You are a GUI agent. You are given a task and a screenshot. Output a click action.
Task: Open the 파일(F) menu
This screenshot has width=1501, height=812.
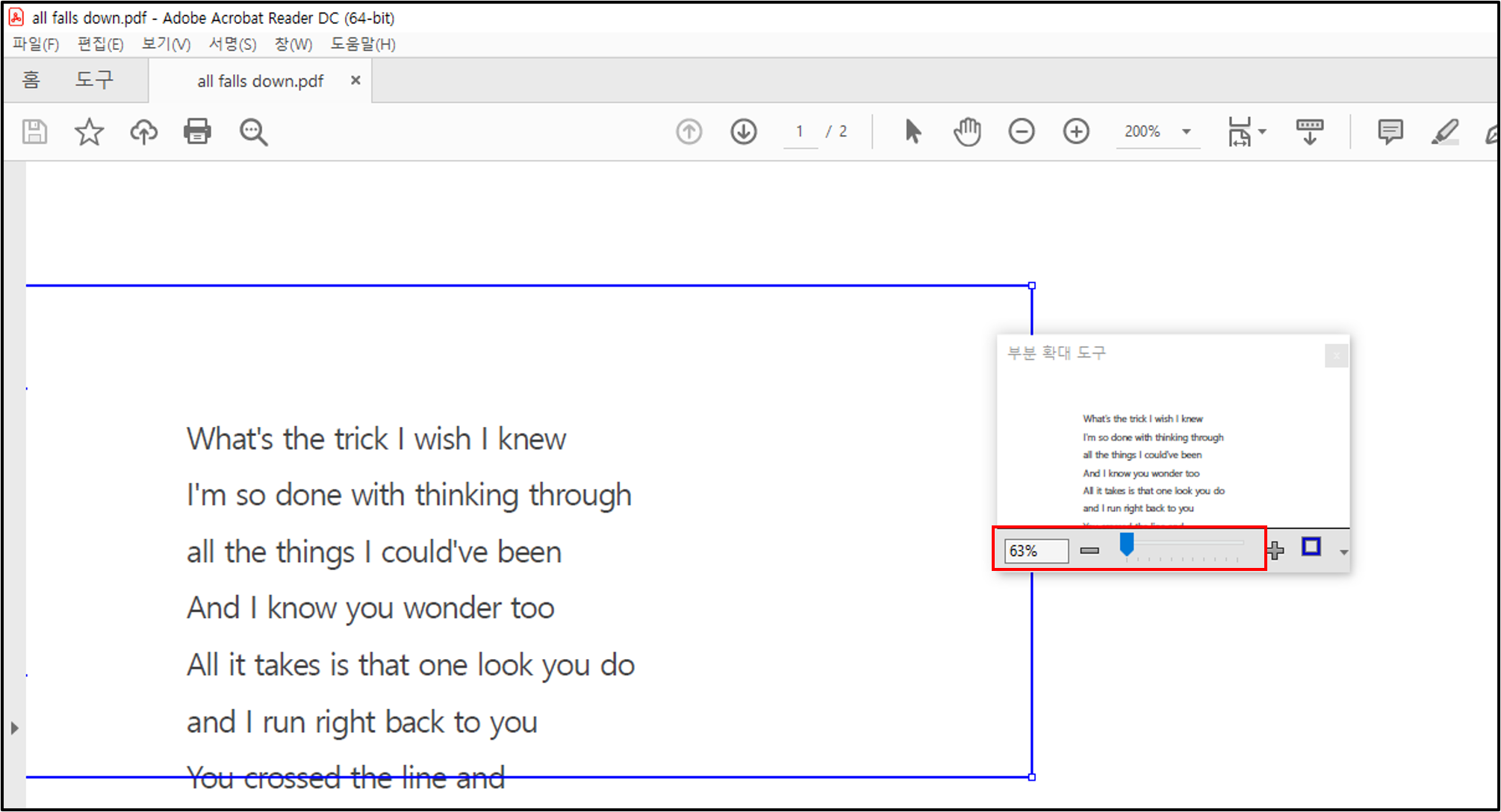tap(35, 44)
